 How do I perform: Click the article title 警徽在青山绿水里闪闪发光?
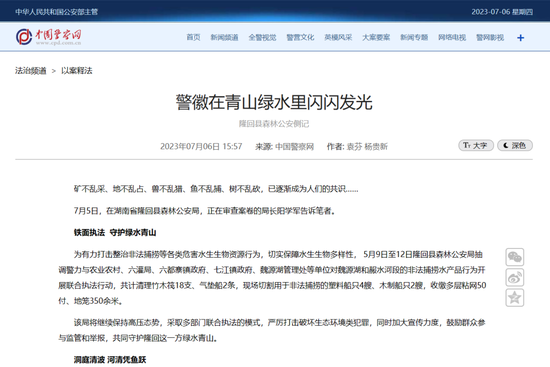(274, 102)
